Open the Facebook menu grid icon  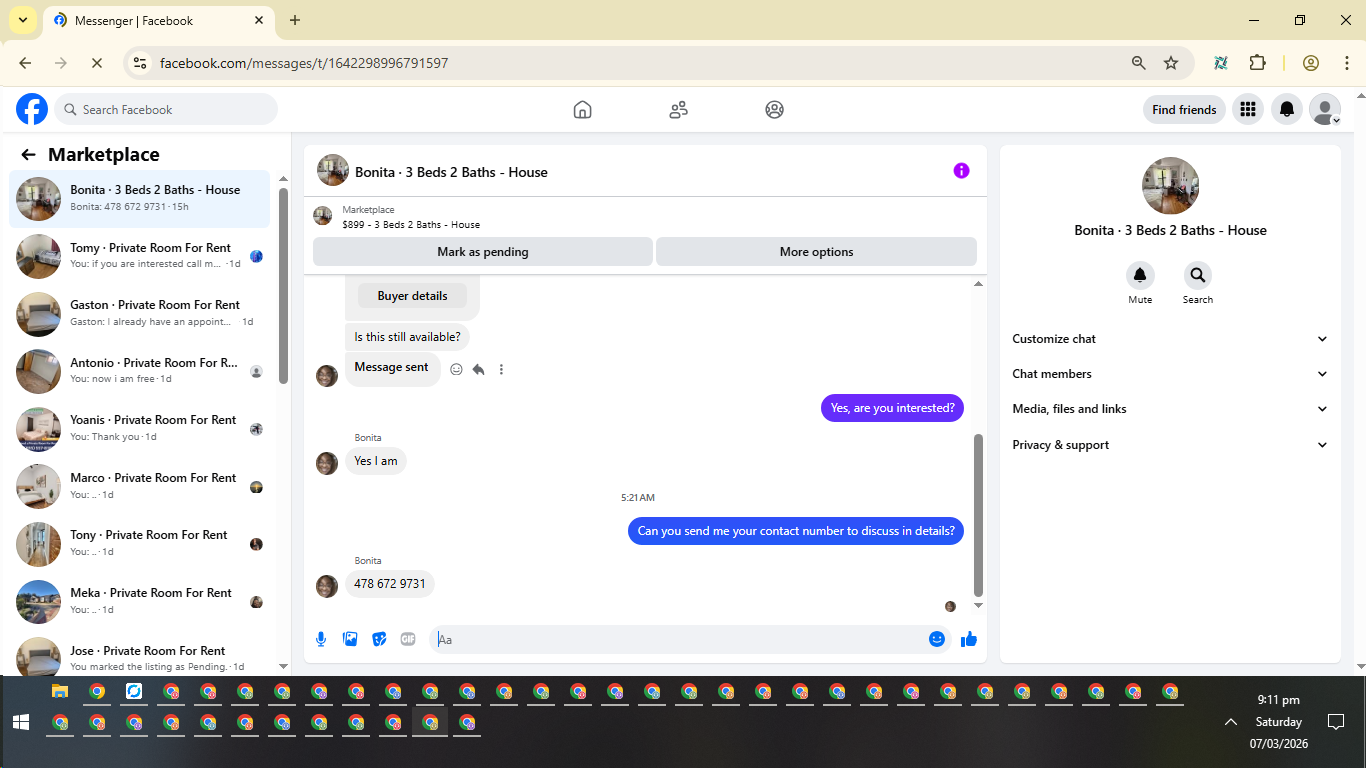1247,110
